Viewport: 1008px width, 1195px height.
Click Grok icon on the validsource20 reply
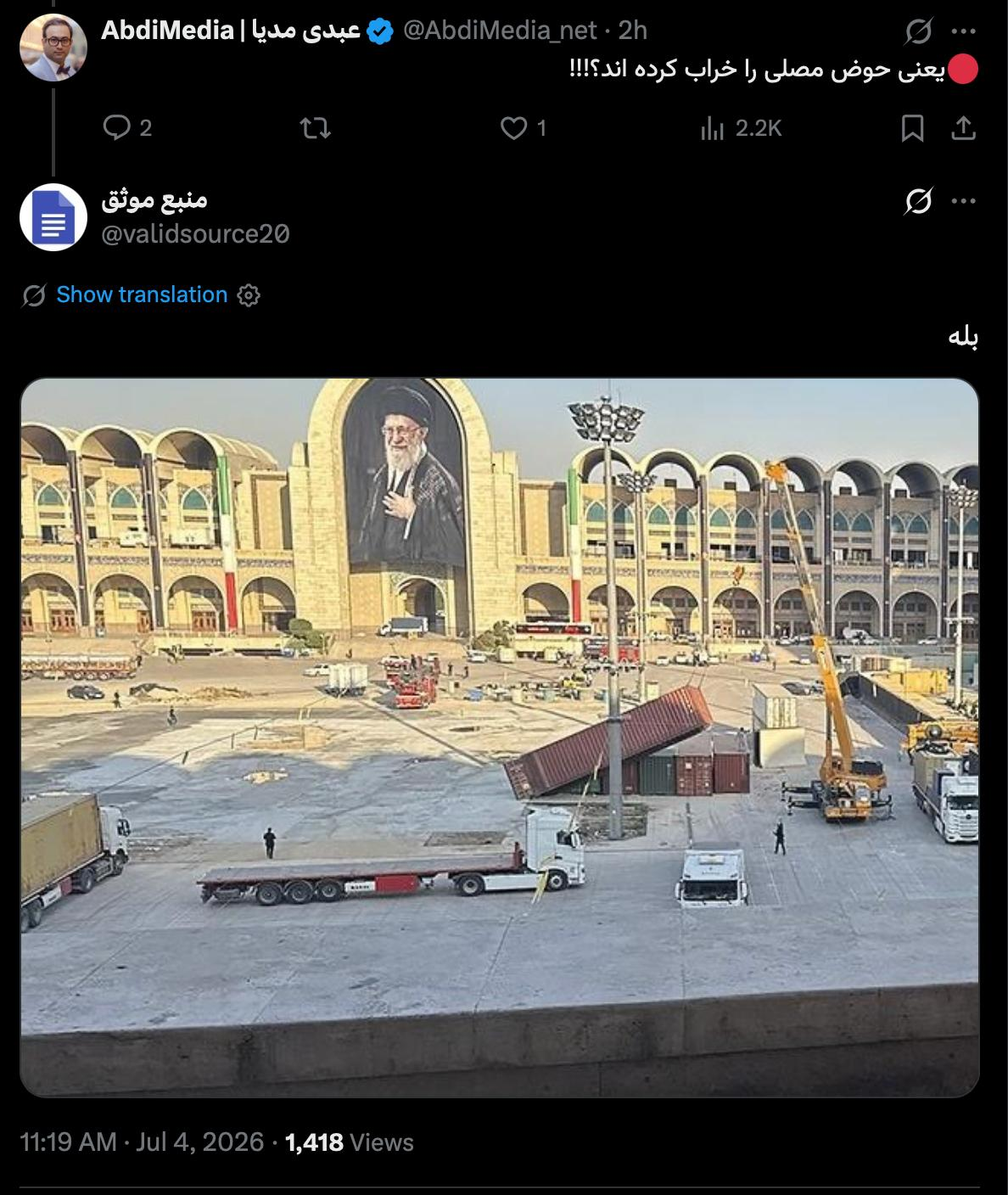click(x=918, y=202)
